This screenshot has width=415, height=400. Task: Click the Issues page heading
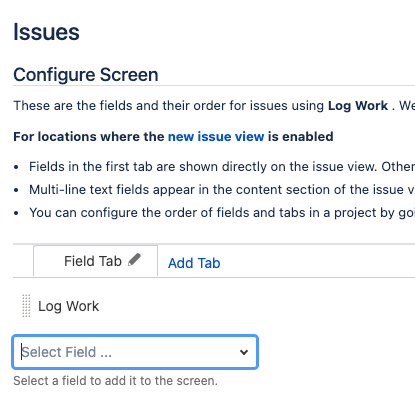[46, 32]
